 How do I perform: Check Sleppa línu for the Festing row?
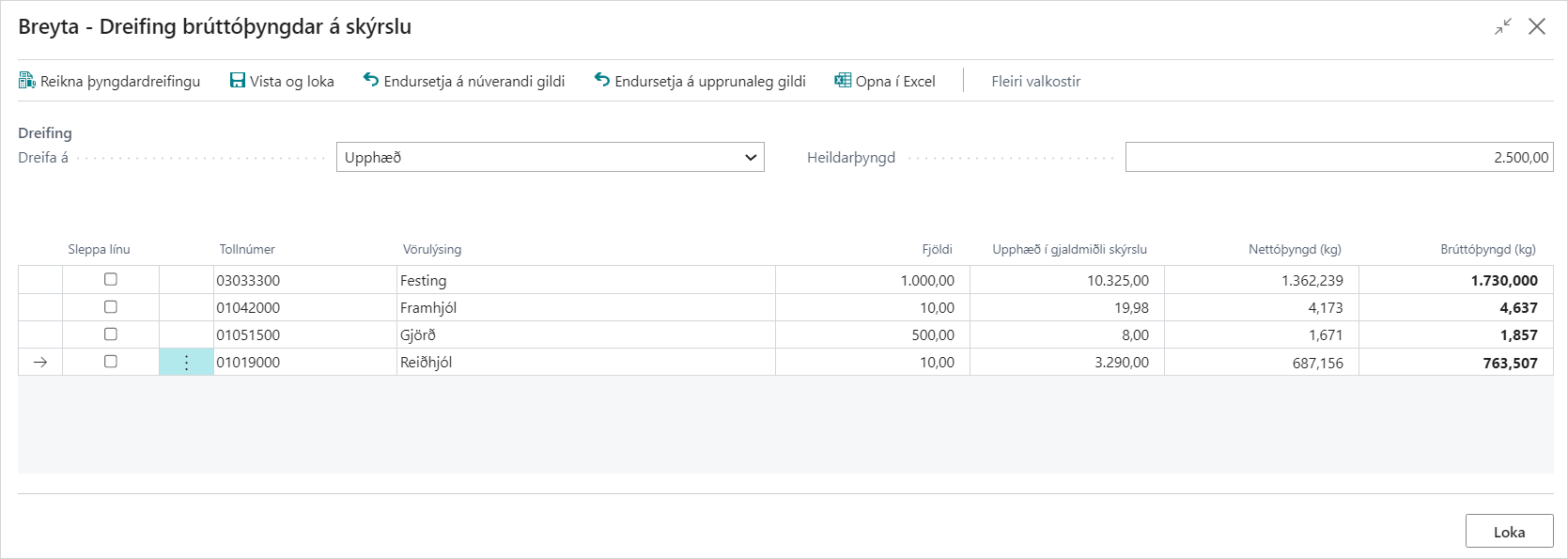coord(111,280)
